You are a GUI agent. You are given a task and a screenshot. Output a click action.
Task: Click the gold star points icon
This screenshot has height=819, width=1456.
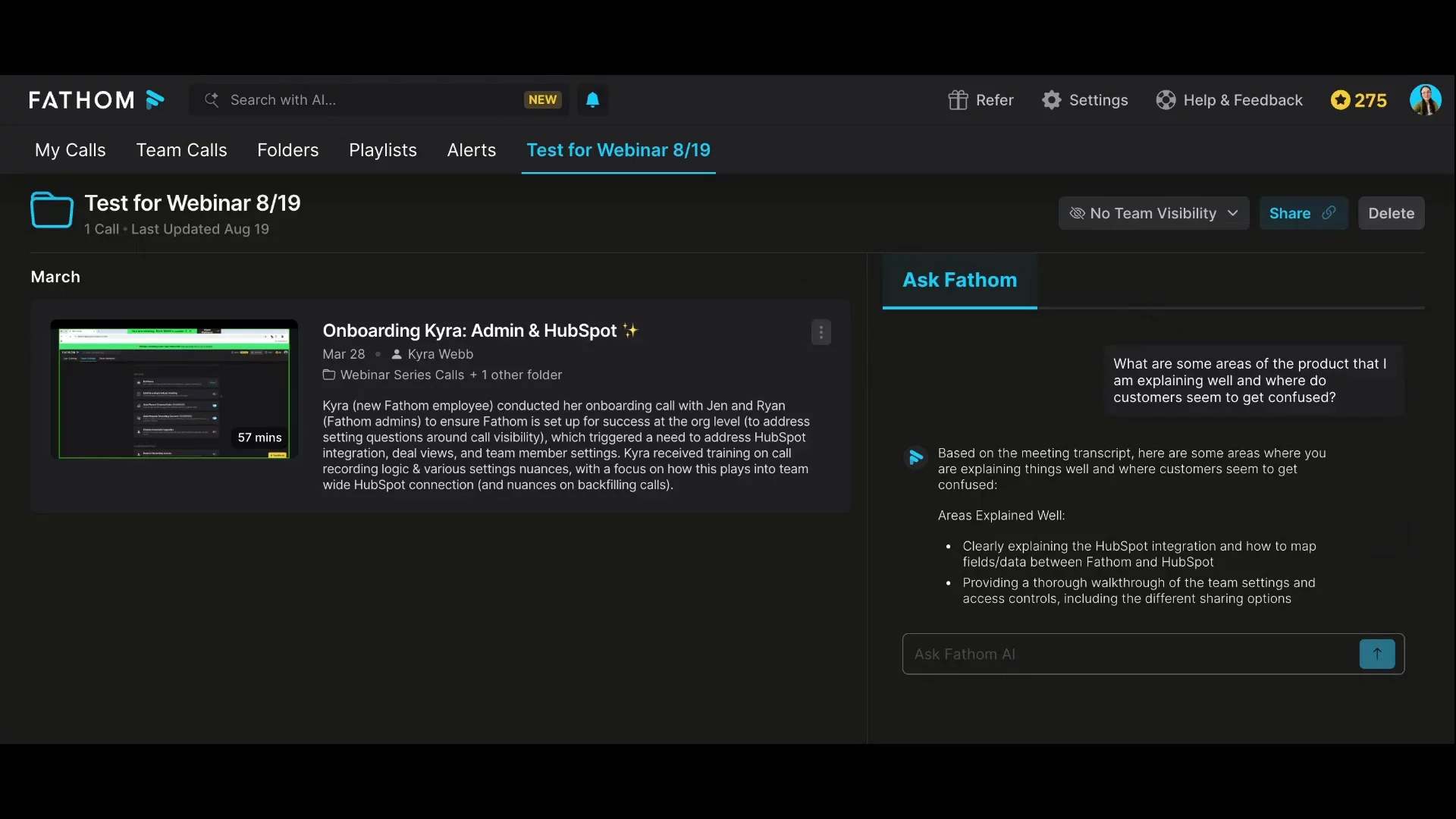(1340, 100)
